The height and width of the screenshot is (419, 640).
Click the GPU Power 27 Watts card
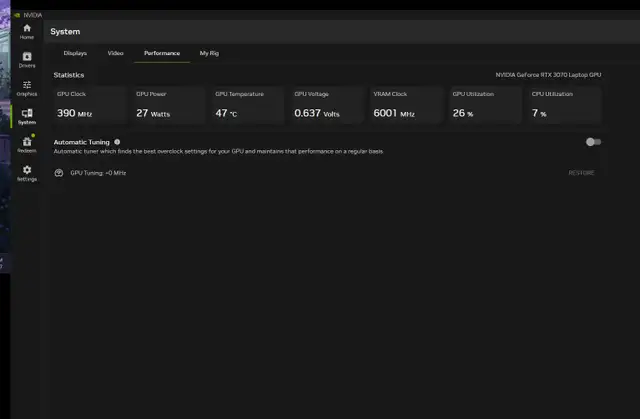(169, 105)
